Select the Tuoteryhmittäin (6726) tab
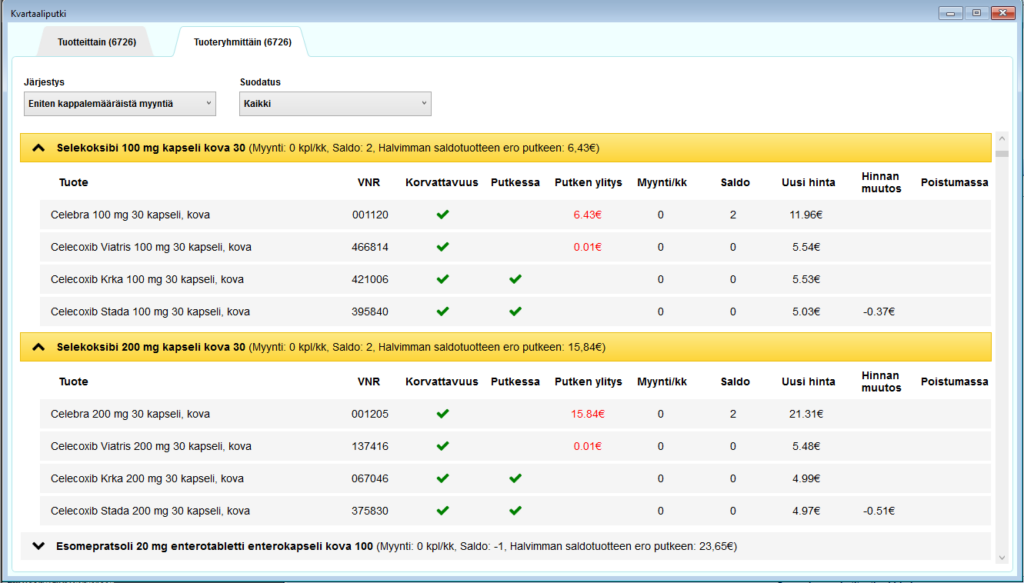The image size is (1024, 583). [242, 42]
